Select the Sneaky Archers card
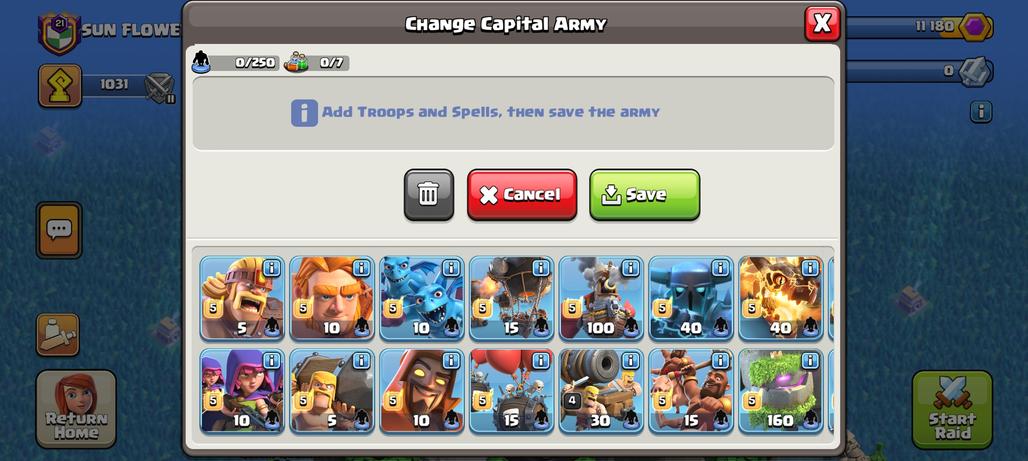Viewport: 1028px width, 461px height. pyautogui.click(x=242, y=391)
